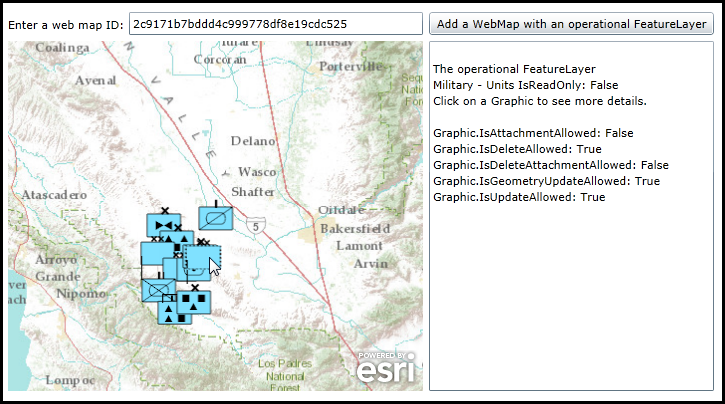The width and height of the screenshot is (725, 404).
Task: Click the Wasco city label
Action: tap(257, 171)
